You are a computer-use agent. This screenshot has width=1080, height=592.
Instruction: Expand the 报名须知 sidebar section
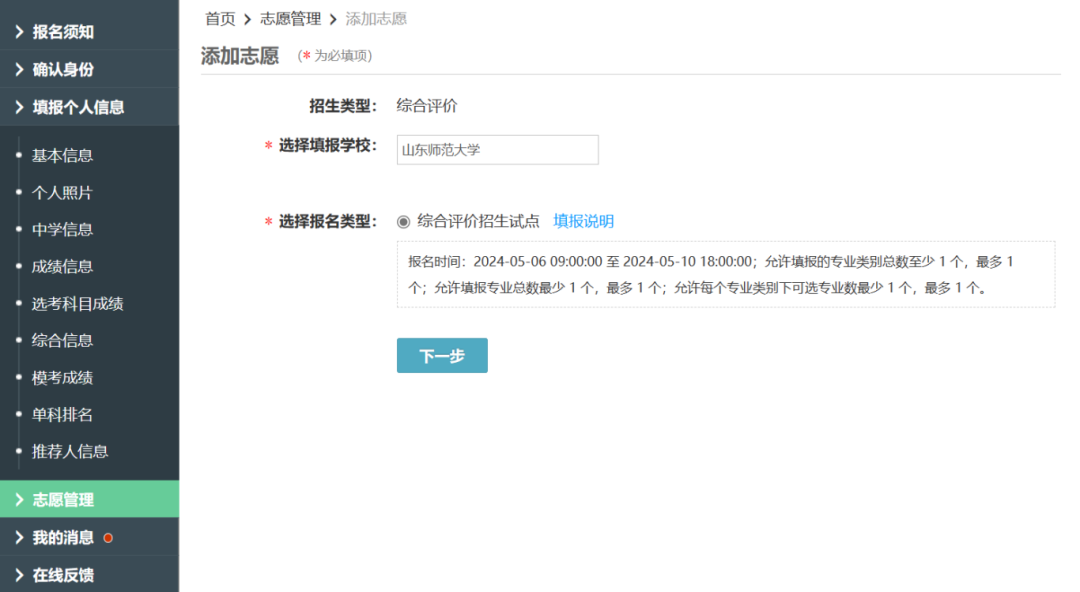(63, 32)
